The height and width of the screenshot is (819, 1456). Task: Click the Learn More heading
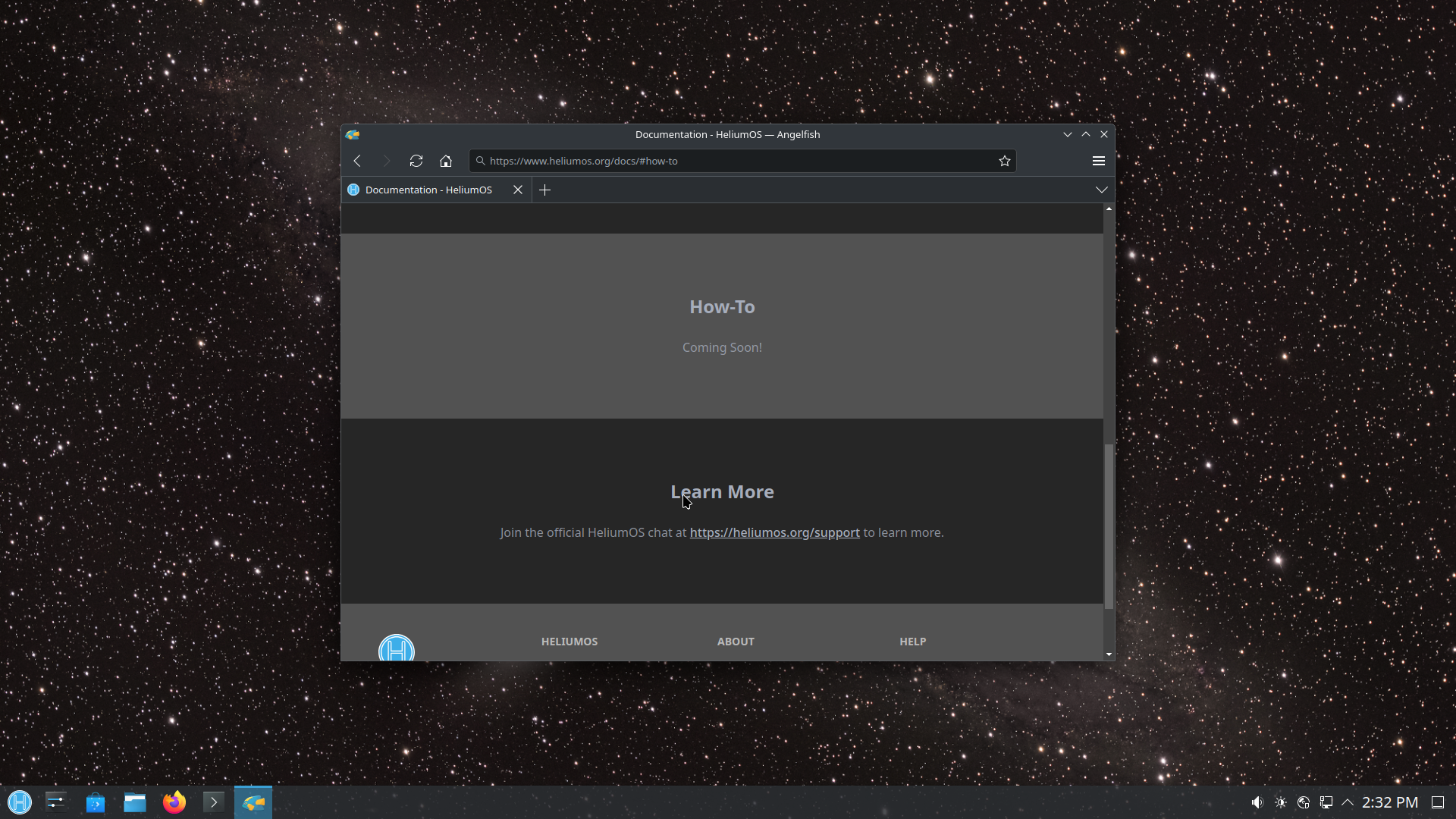[x=722, y=492]
